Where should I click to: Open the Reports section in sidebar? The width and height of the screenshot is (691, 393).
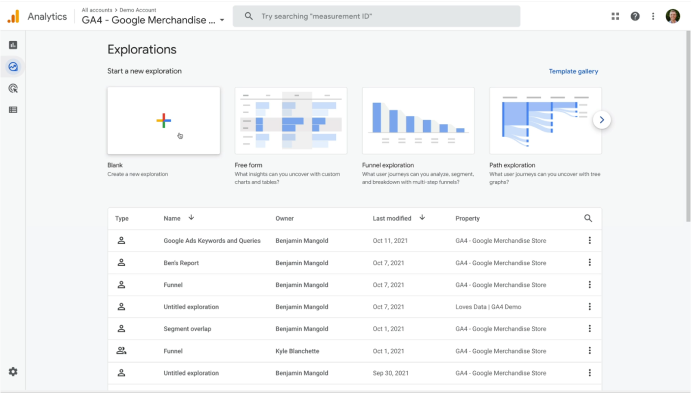[13, 45]
